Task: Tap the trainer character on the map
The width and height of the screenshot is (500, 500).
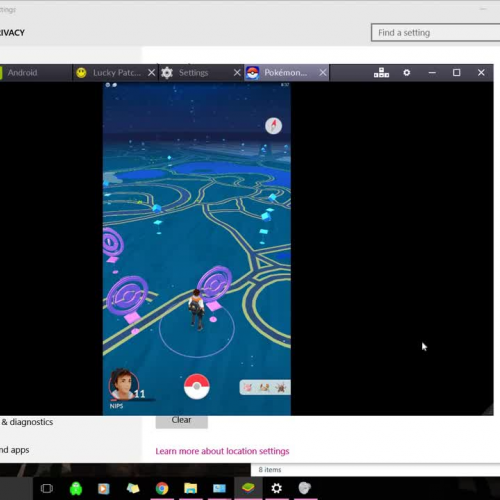Action: tap(197, 310)
